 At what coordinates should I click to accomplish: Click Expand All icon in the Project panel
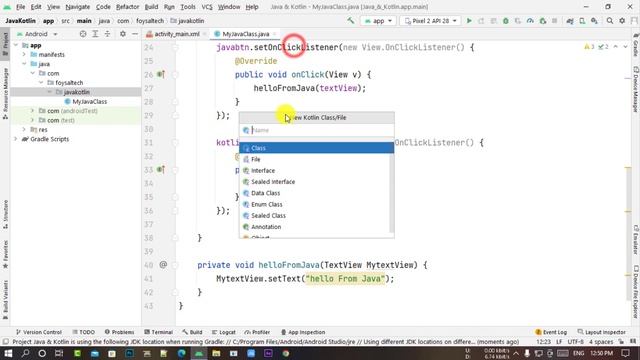click(x=95, y=34)
